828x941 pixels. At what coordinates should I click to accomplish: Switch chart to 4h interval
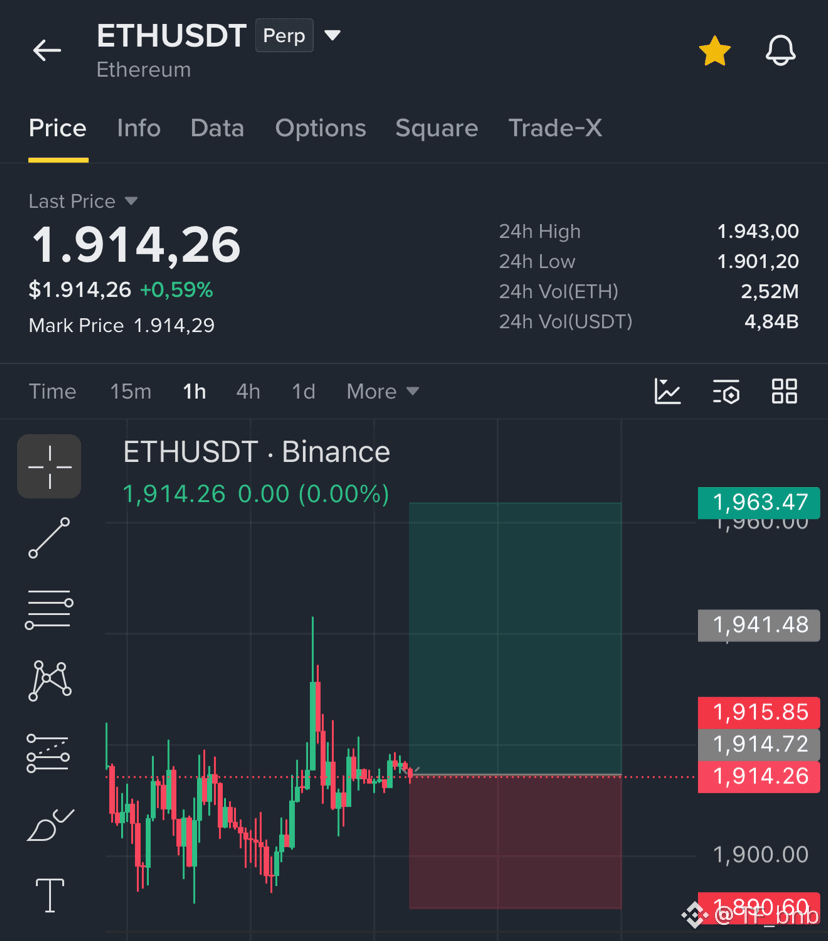248,391
